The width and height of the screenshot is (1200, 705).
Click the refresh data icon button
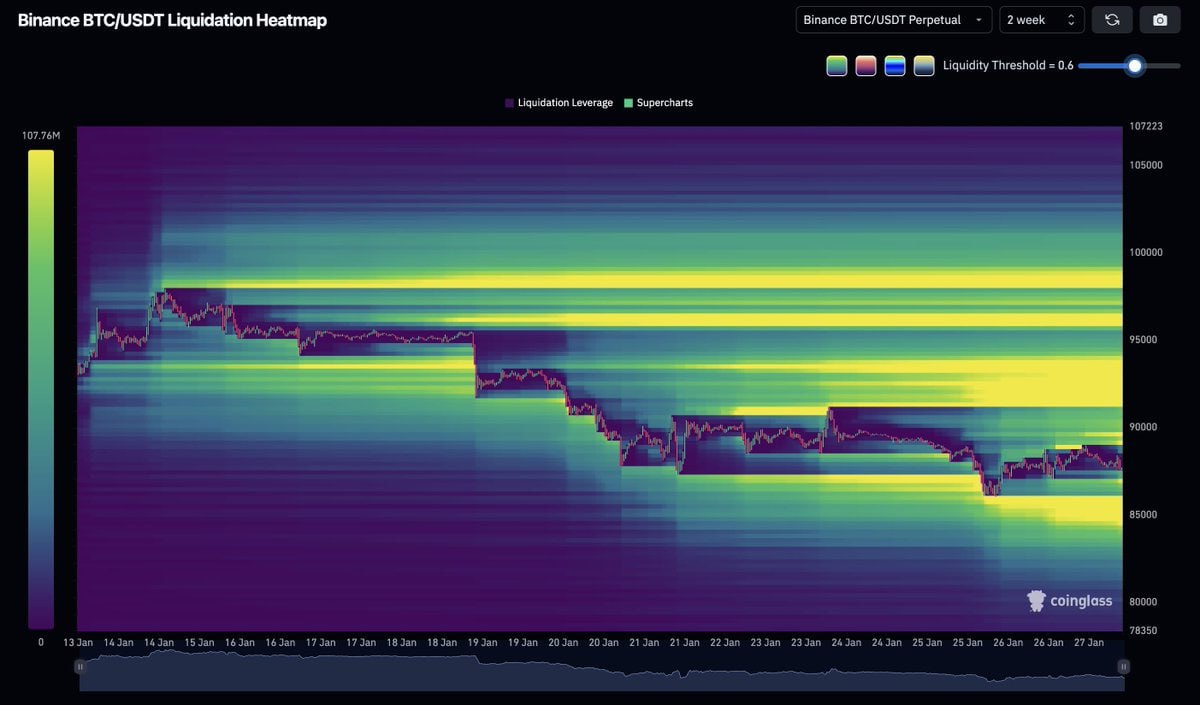[x=1112, y=20]
